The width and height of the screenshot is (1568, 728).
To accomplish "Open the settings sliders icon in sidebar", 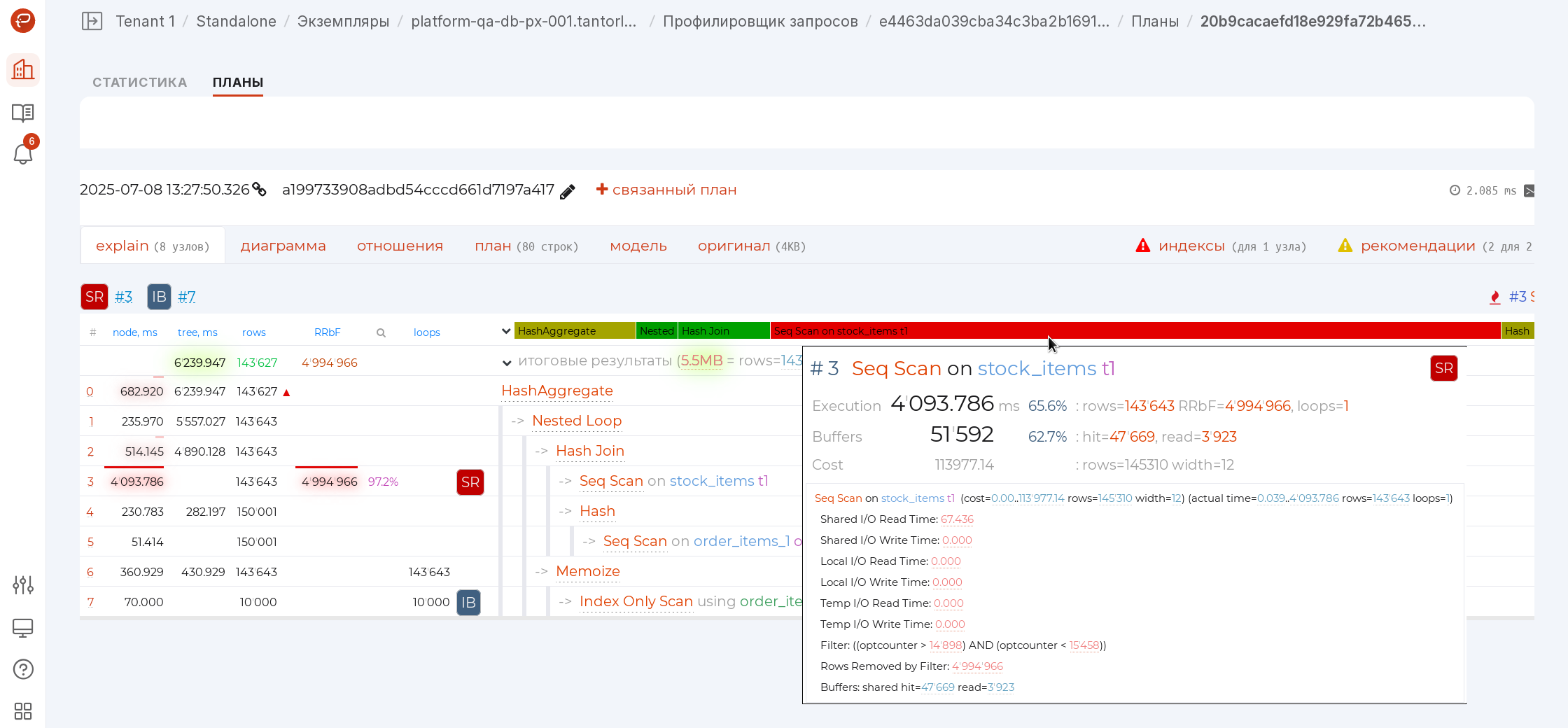I will (23, 584).
